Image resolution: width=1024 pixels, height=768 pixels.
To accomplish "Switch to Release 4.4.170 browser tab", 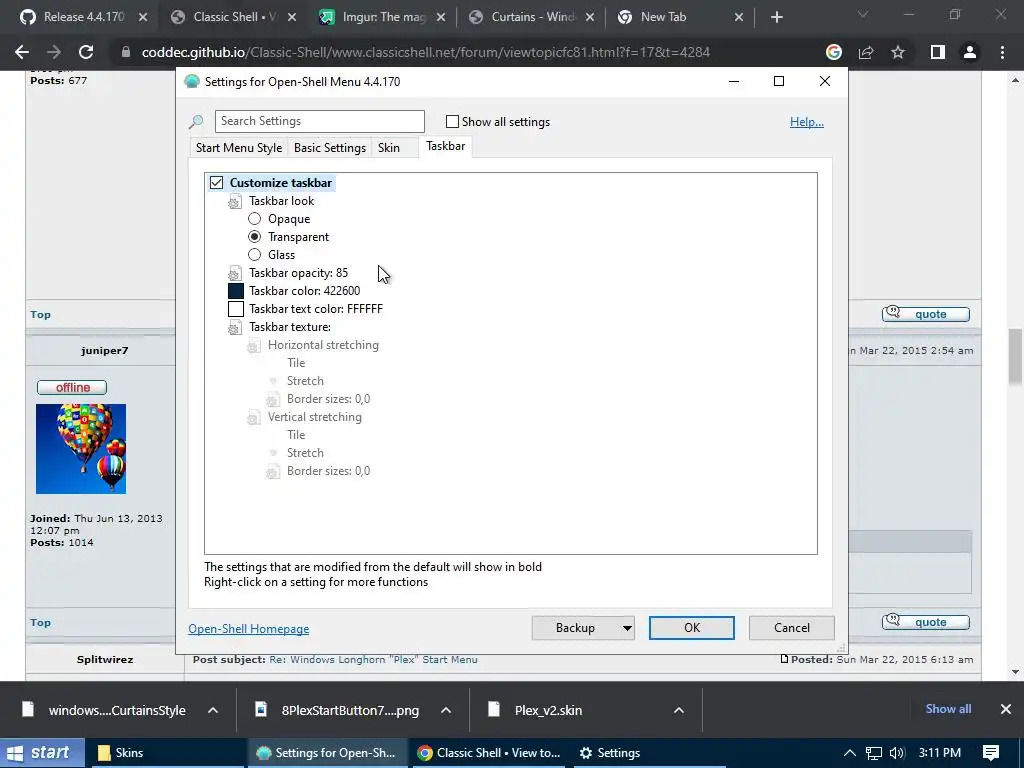I will click(x=84, y=17).
